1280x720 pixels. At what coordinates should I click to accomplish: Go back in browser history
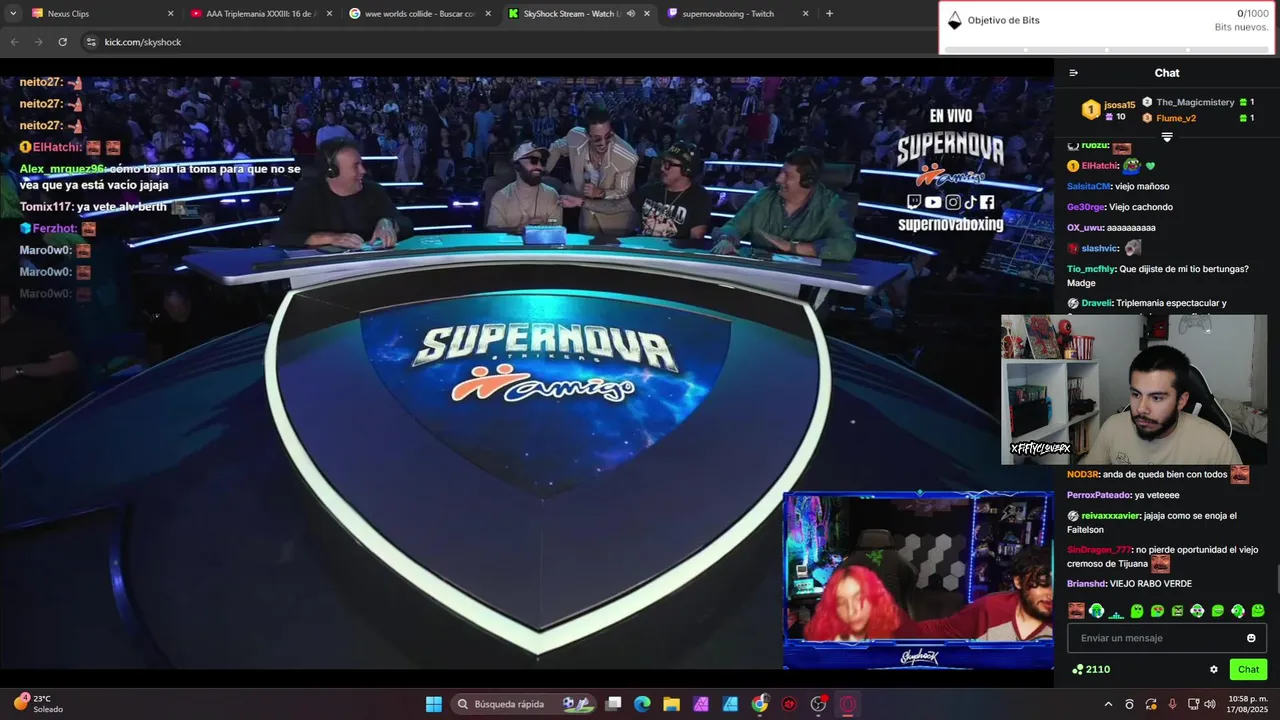[14, 42]
